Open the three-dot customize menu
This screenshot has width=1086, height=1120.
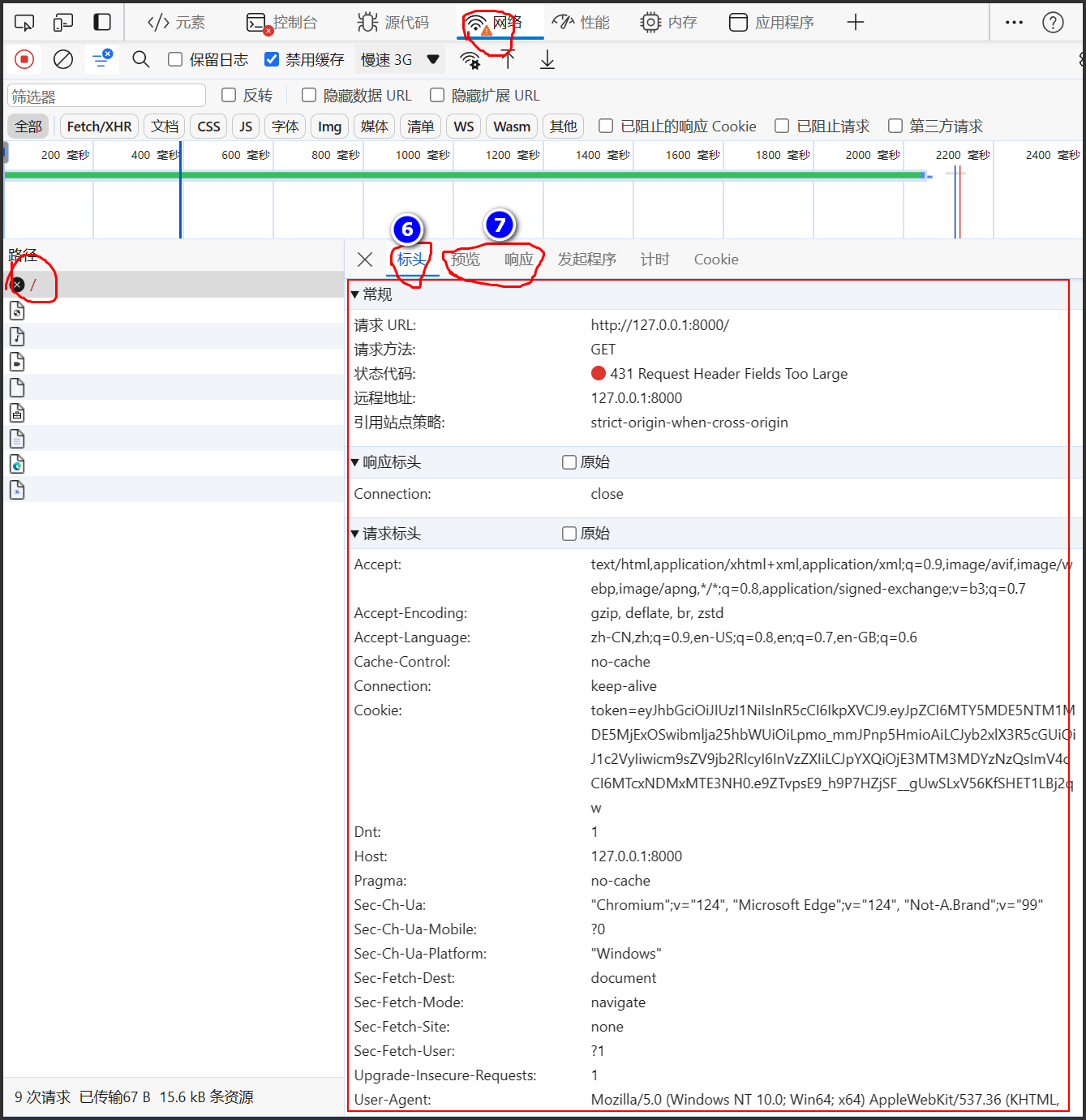click(1014, 22)
